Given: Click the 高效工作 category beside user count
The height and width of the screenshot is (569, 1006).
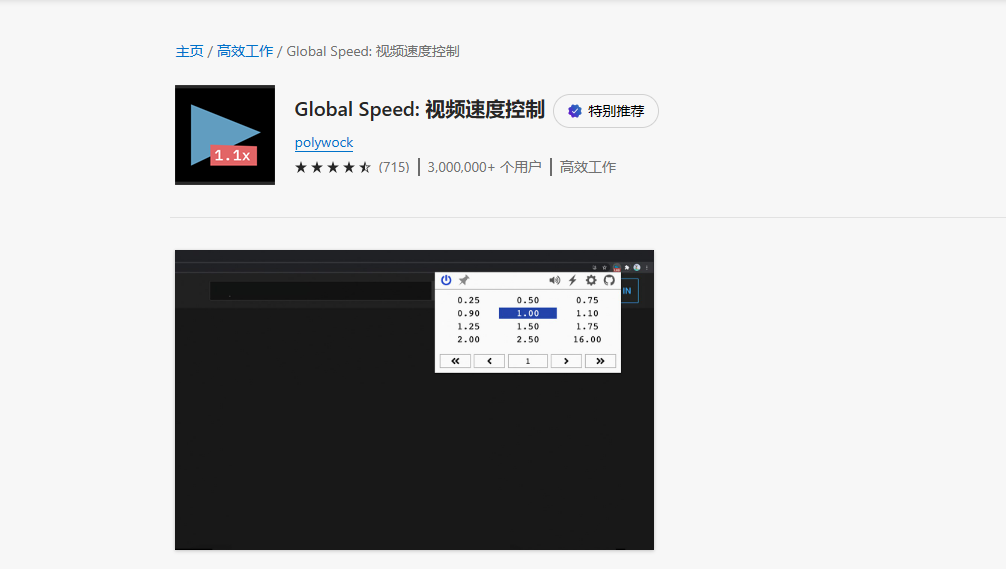Looking at the screenshot, I should point(588,167).
